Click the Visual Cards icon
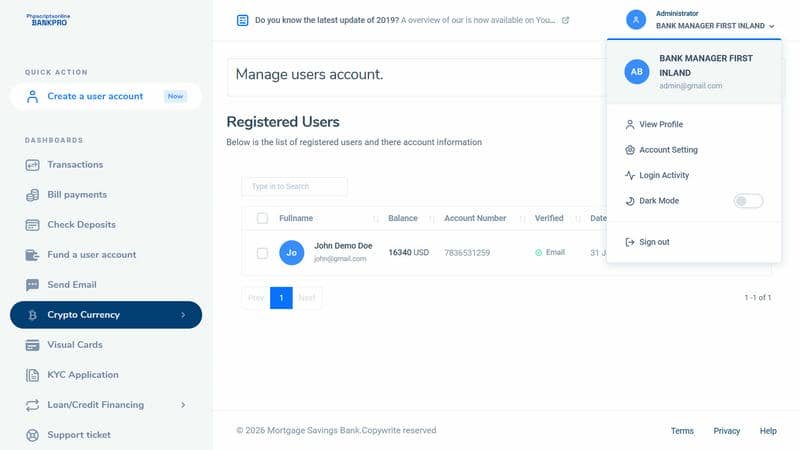This screenshot has width=800, height=450. click(32, 345)
